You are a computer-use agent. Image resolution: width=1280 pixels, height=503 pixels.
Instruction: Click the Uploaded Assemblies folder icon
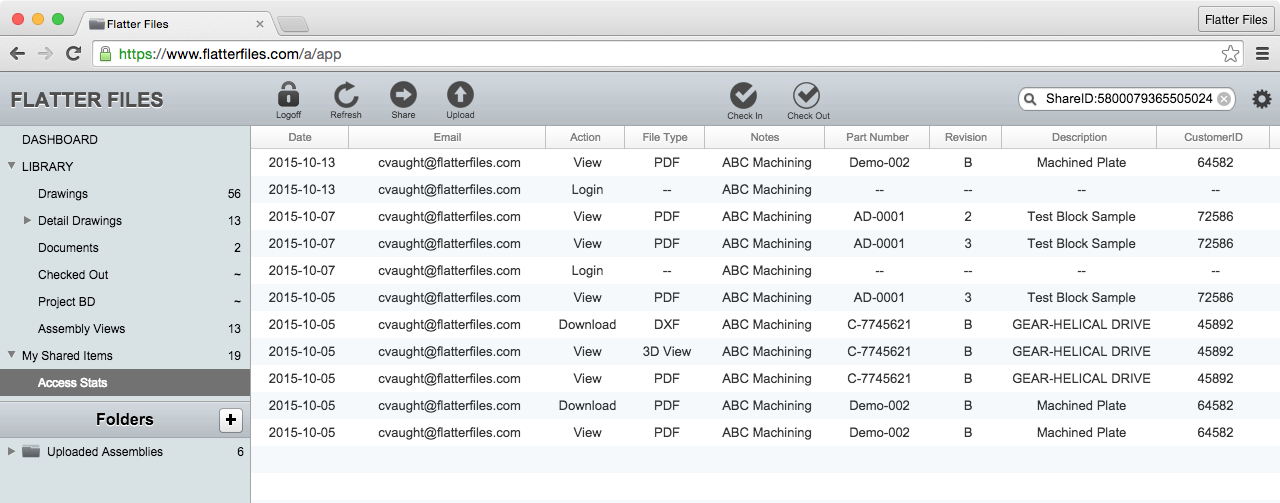point(31,451)
